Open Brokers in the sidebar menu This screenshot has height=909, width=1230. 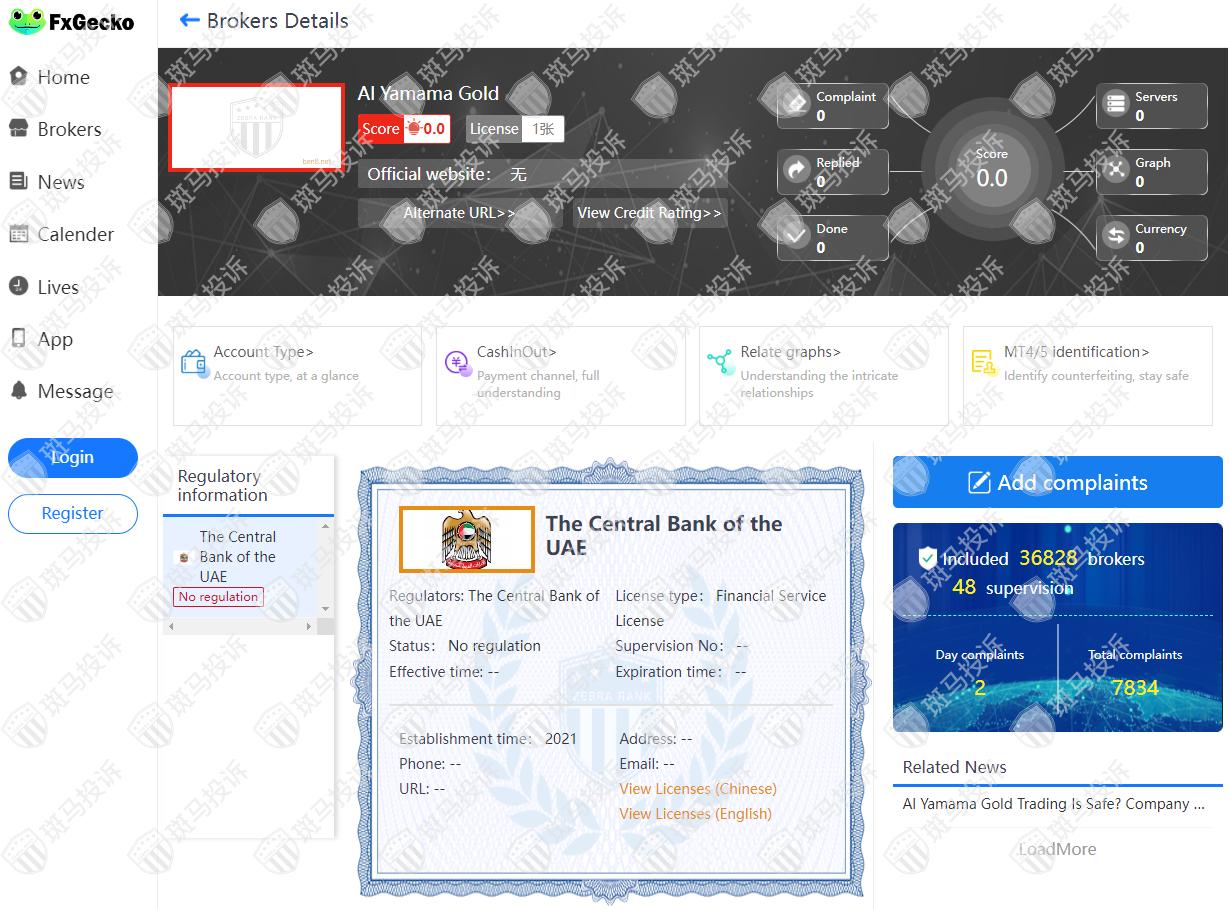(69, 129)
